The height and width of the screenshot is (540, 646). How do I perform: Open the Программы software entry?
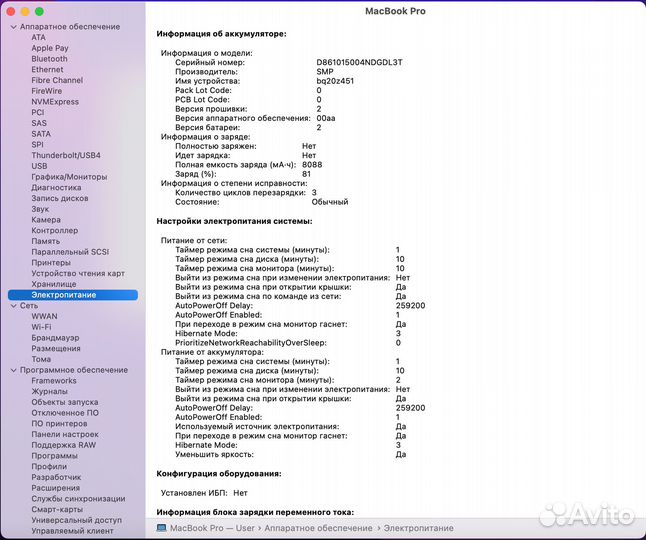(x=54, y=456)
